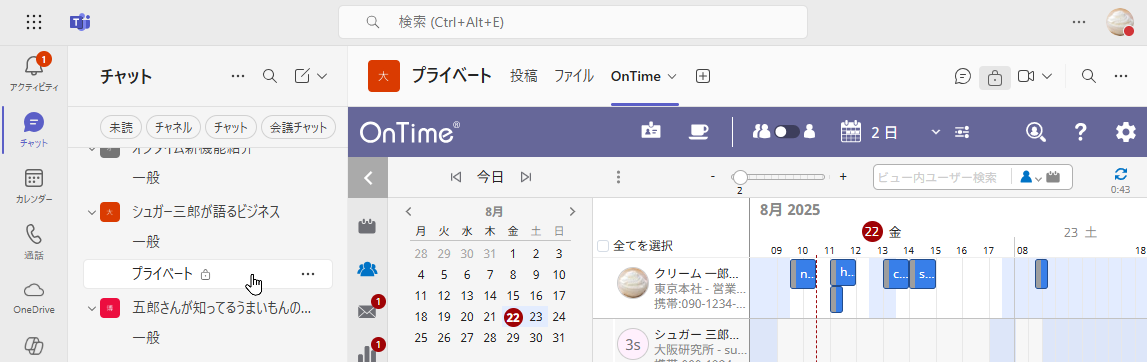Click the Teams logo icon

(x=80, y=22)
